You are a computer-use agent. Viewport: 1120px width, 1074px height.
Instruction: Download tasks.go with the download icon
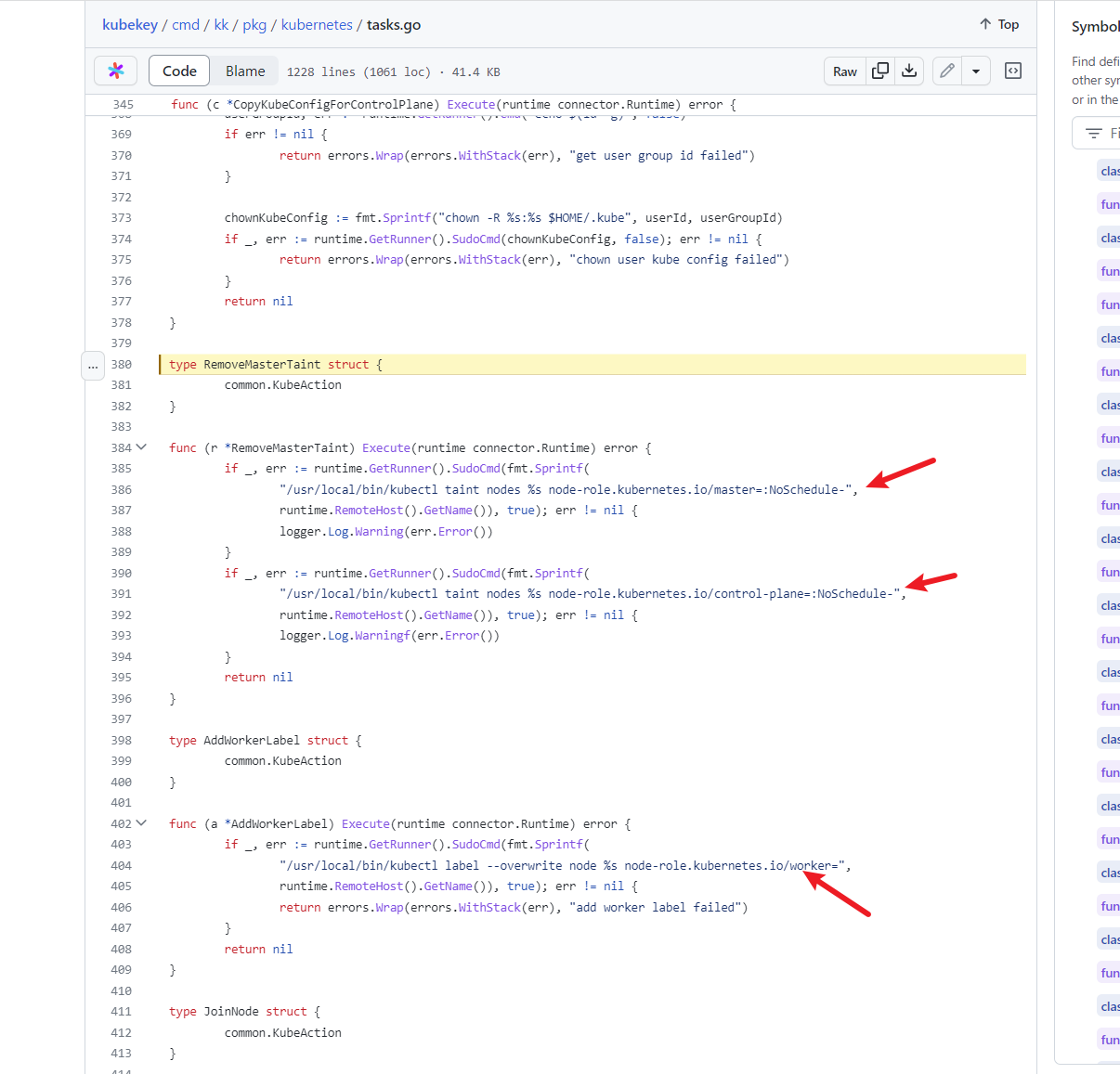pos(909,71)
